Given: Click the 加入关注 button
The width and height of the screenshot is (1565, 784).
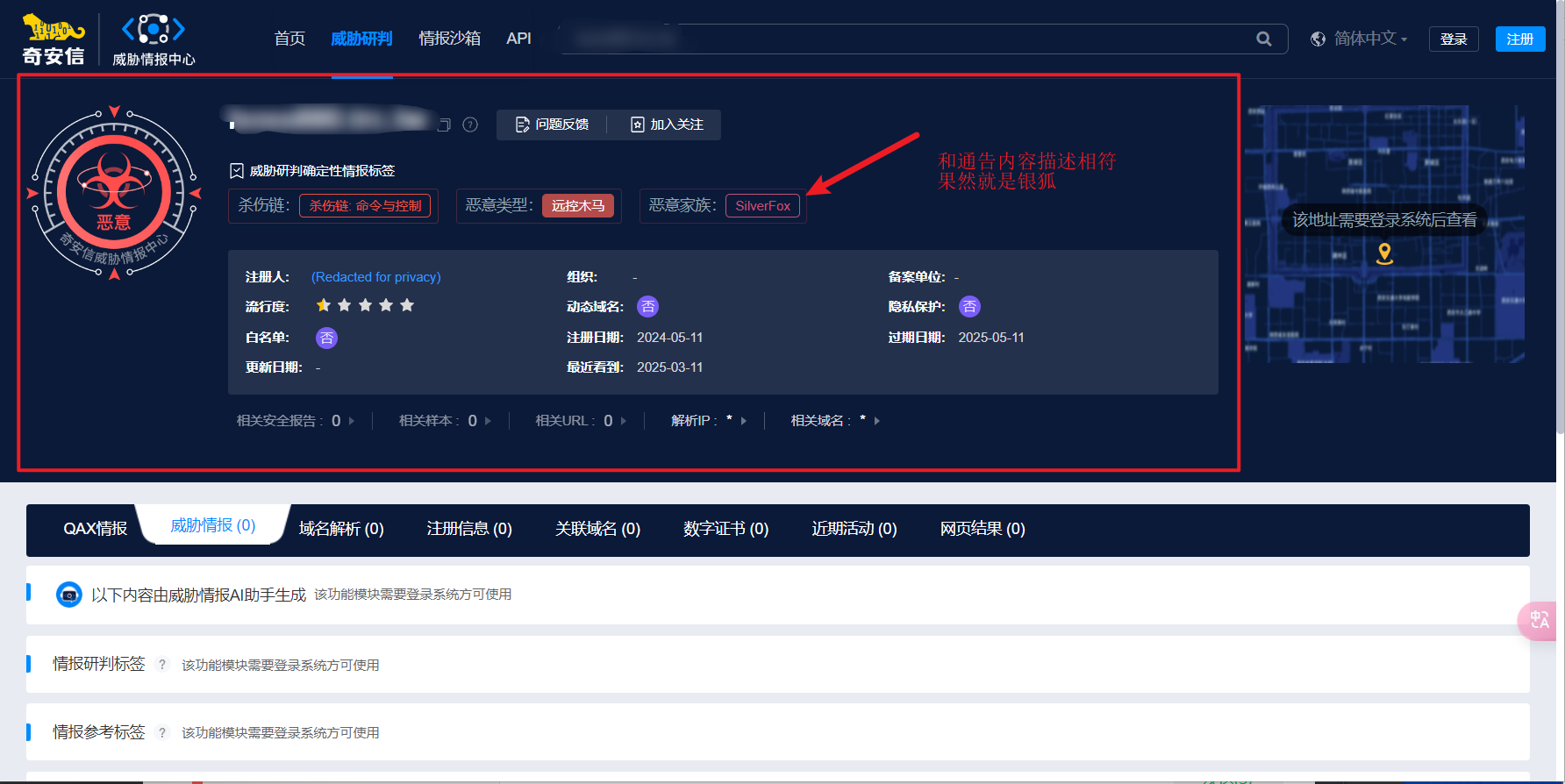Looking at the screenshot, I should 667,125.
